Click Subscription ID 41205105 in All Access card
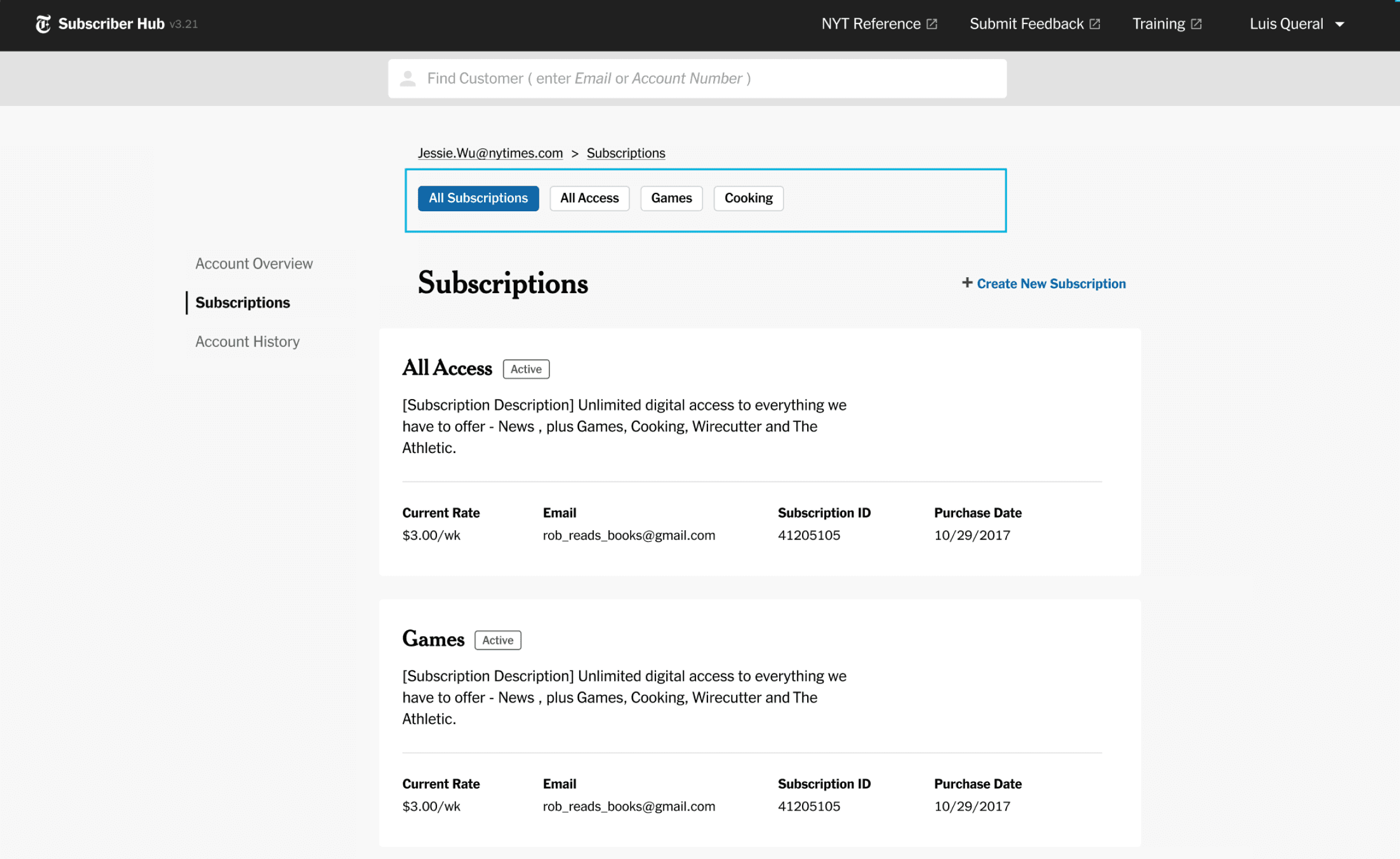The width and height of the screenshot is (1400, 859). [x=809, y=535]
